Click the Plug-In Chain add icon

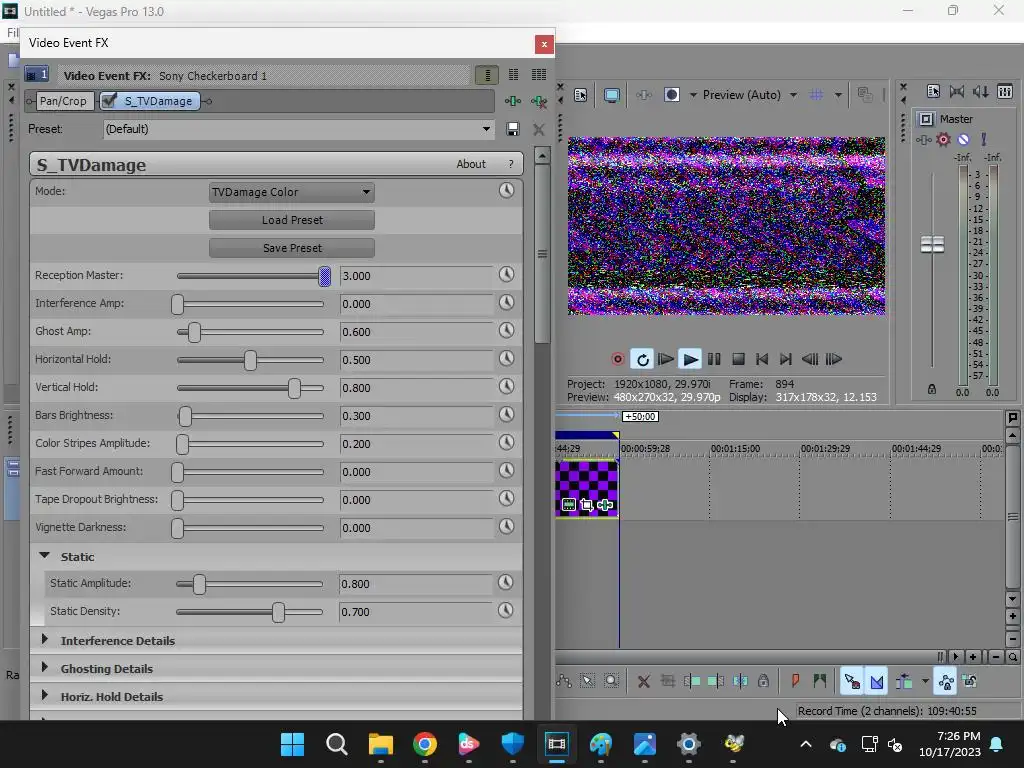513,101
